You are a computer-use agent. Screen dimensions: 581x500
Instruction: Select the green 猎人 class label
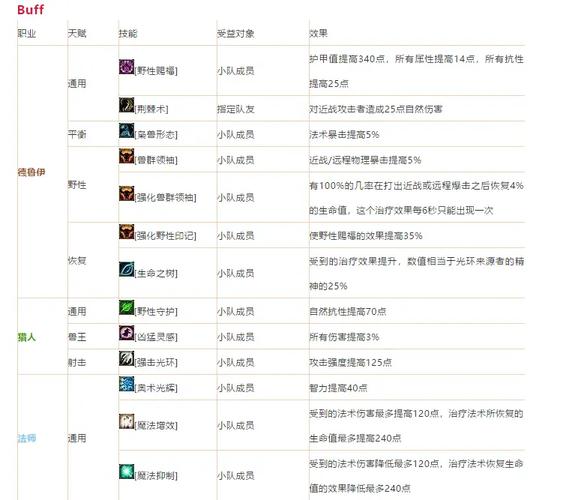[x=27, y=337]
